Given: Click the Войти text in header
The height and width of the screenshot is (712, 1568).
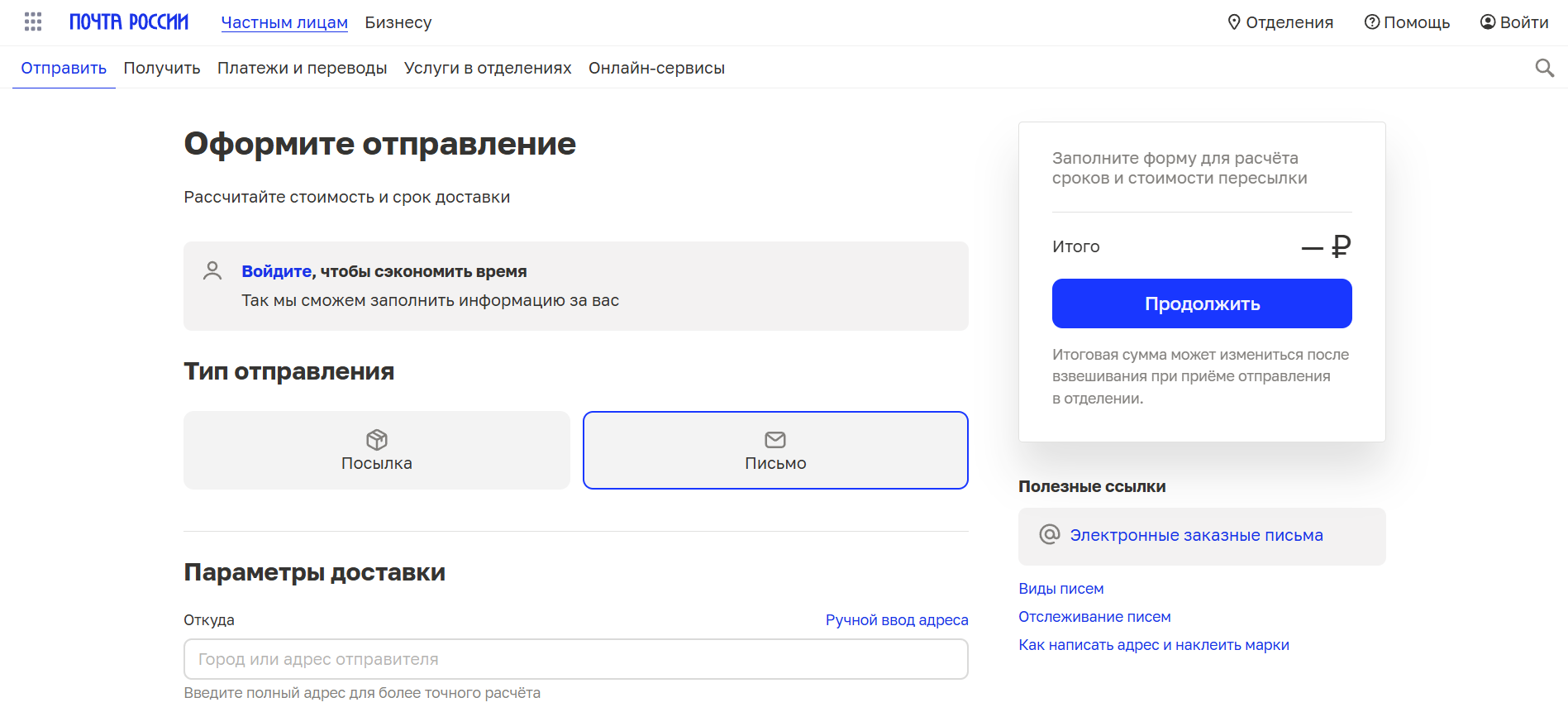Looking at the screenshot, I should pos(1524,22).
